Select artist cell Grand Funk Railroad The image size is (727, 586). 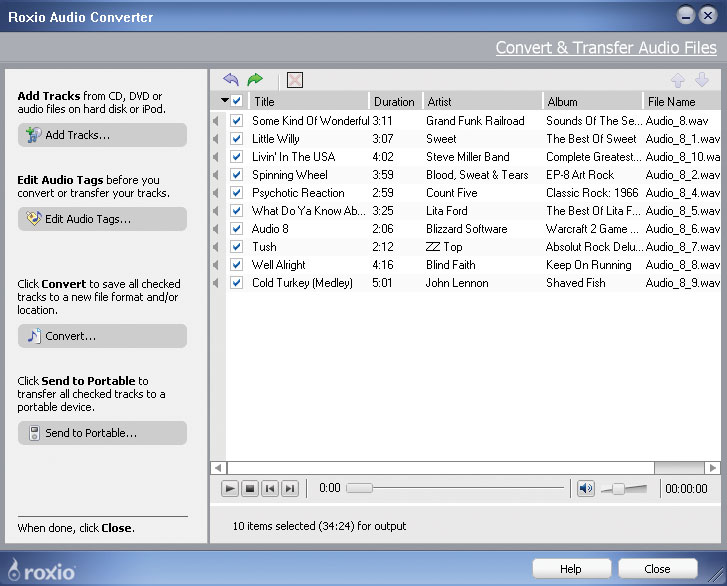point(475,121)
